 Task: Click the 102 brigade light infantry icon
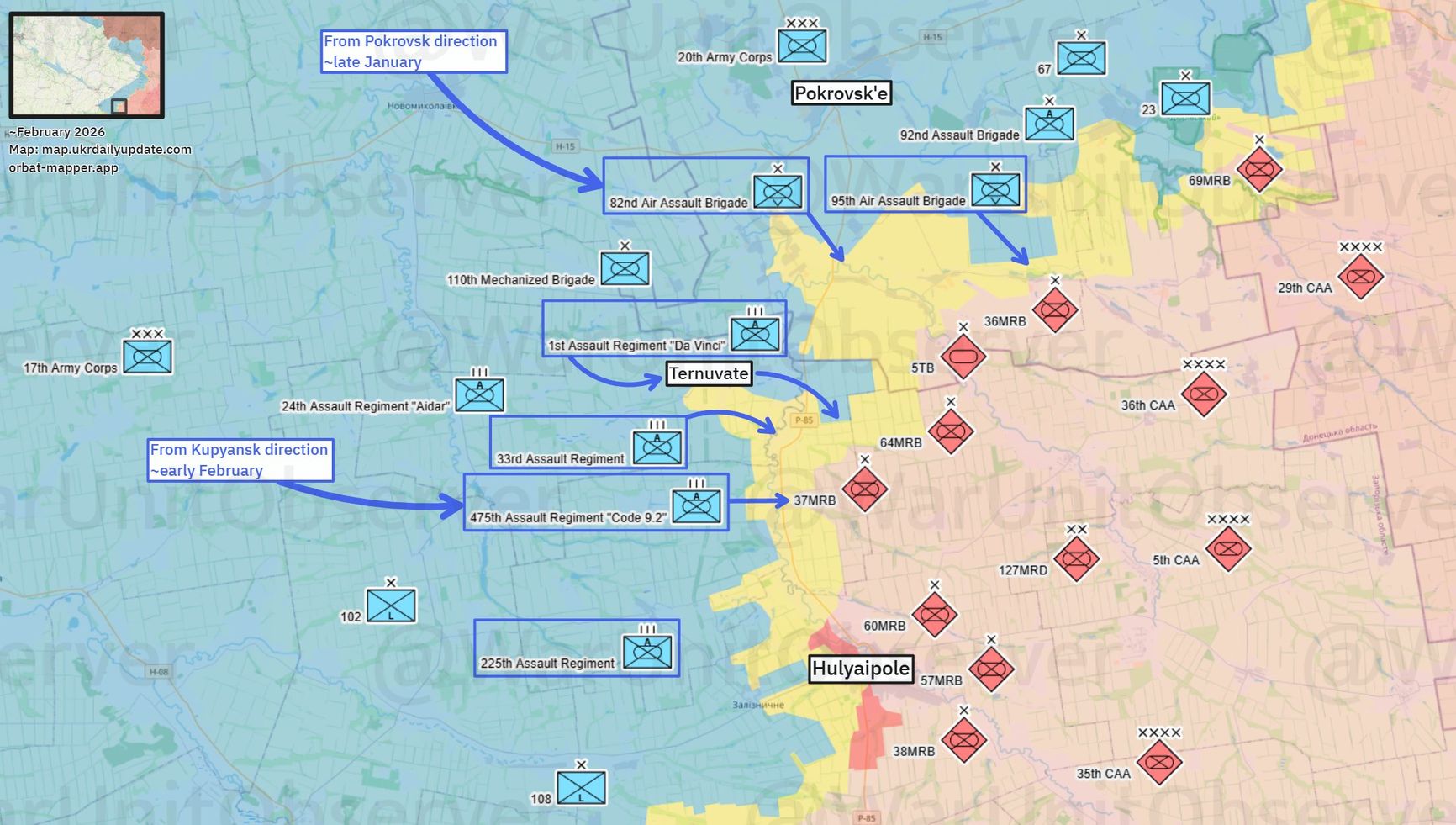point(391,606)
